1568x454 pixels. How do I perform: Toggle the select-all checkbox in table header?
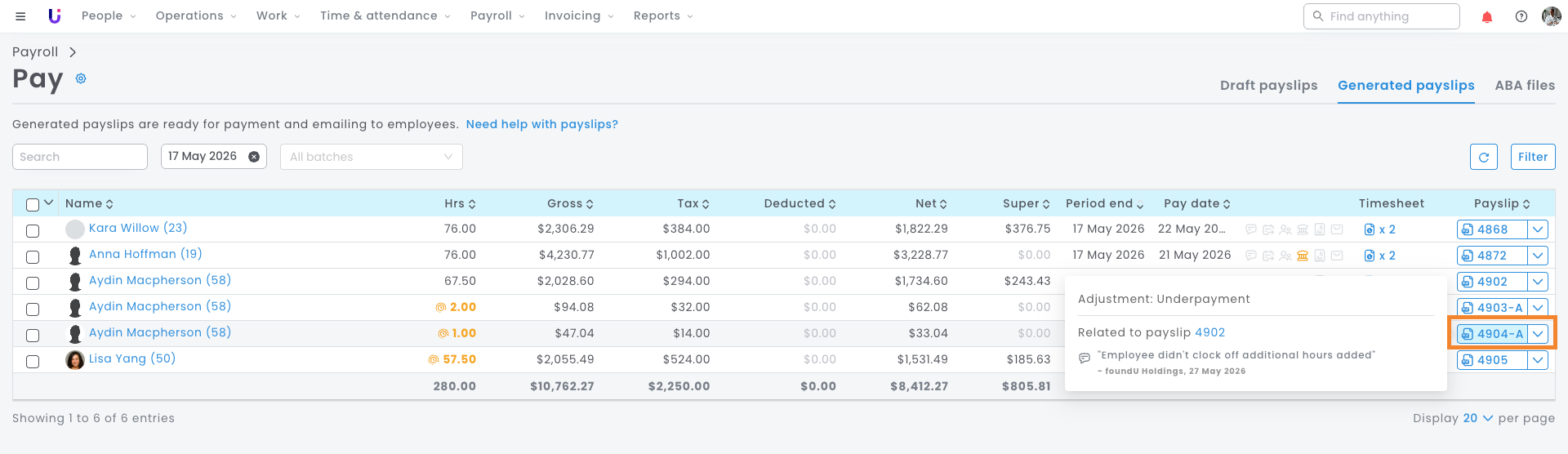(33, 204)
